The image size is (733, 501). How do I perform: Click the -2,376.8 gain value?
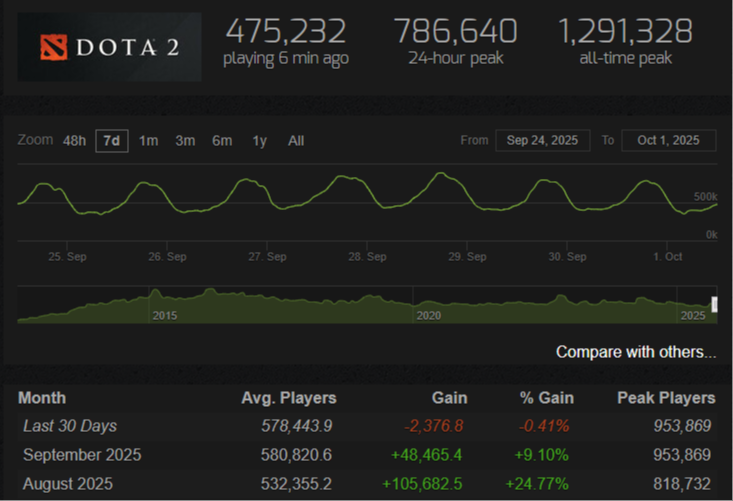pyautogui.click(x=434, y=426)
